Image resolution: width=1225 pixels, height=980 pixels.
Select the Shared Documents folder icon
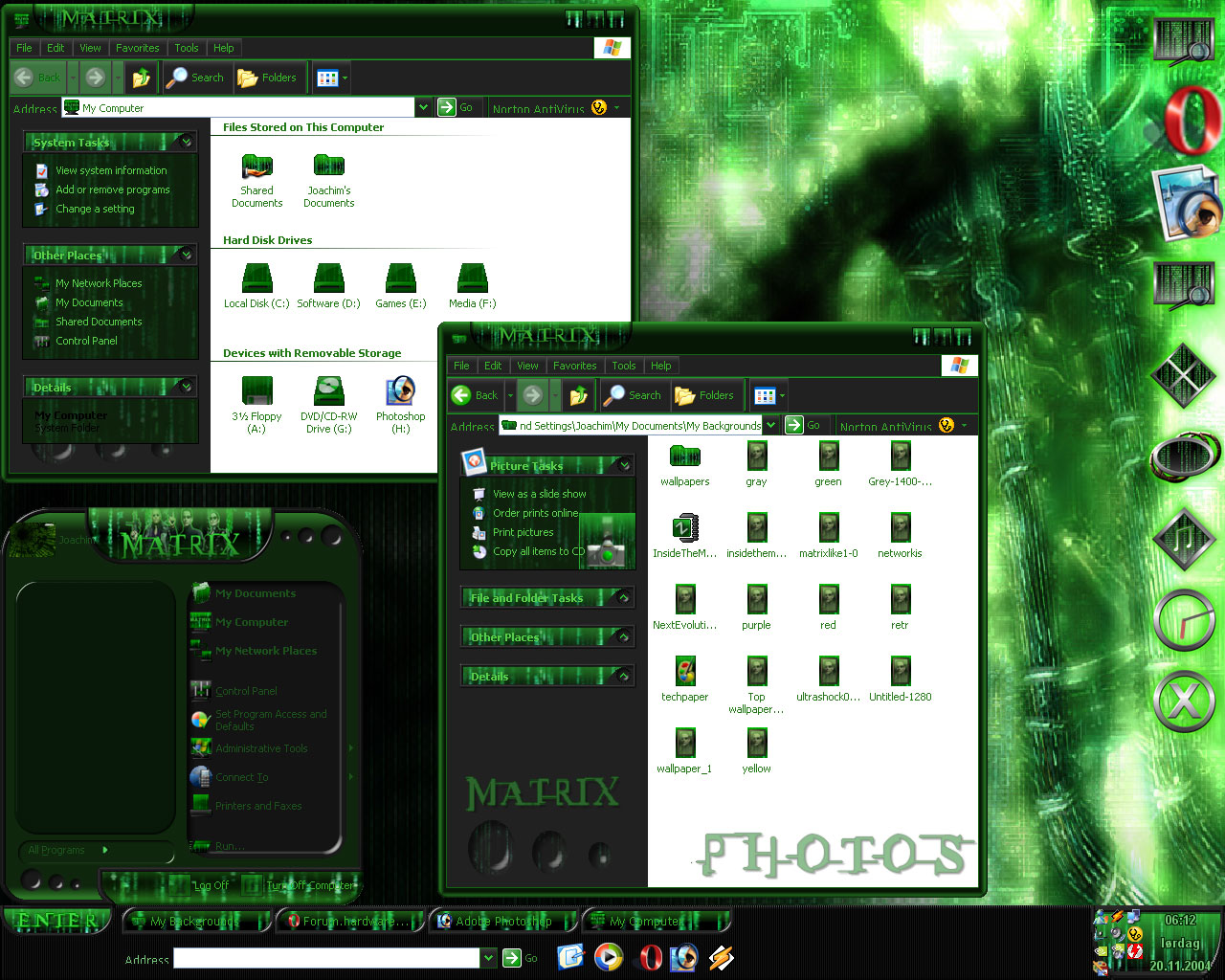[256, 167]
